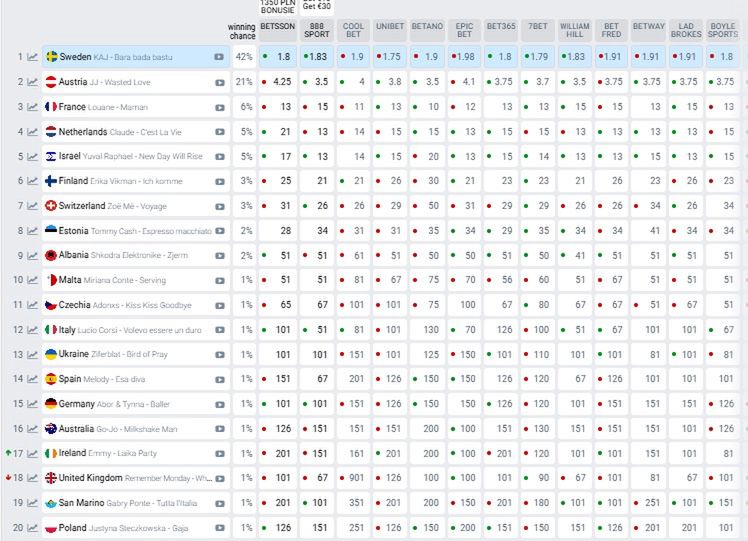Viewport: 748px width, 541px height.
Task: Click the 21% winning chance for Austria
Action: [x=244, y=82]
